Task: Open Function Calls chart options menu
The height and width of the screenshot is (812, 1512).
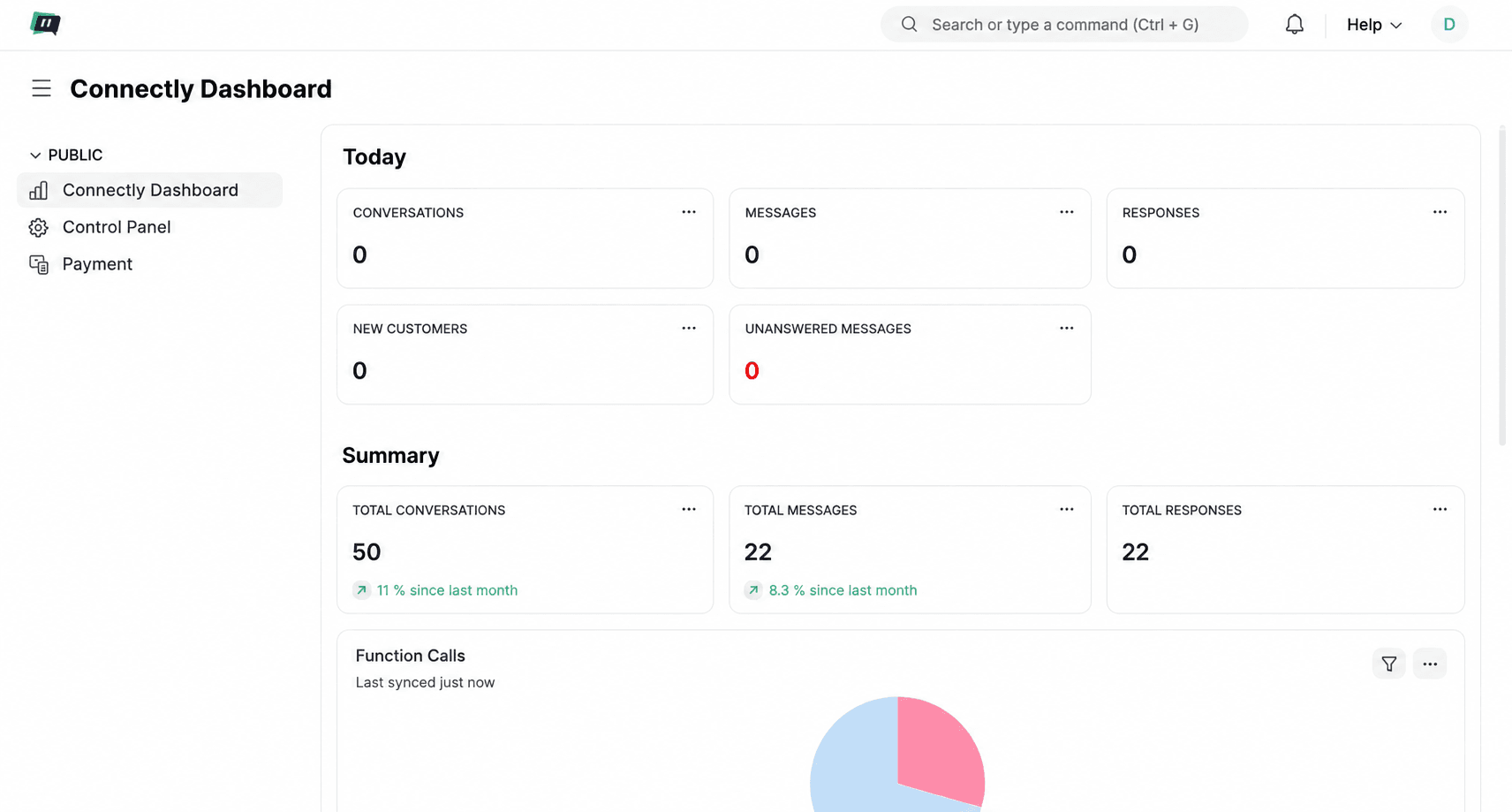Action: [x=1430, y=664]
